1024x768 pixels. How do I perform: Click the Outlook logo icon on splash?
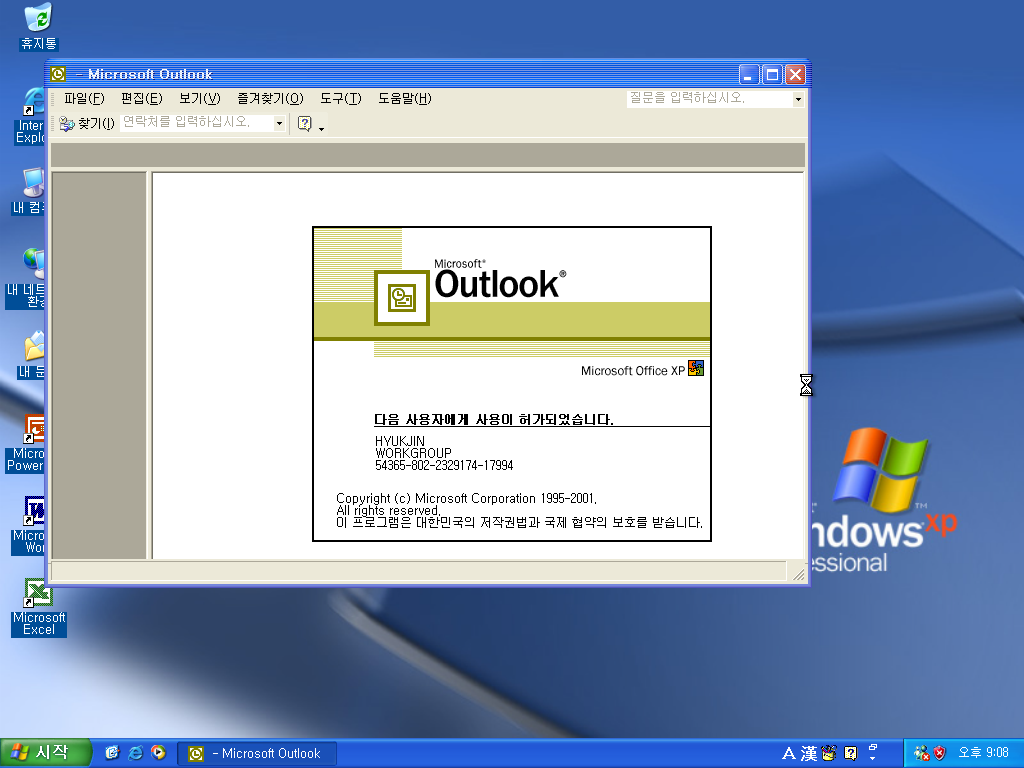click(402, 298)
